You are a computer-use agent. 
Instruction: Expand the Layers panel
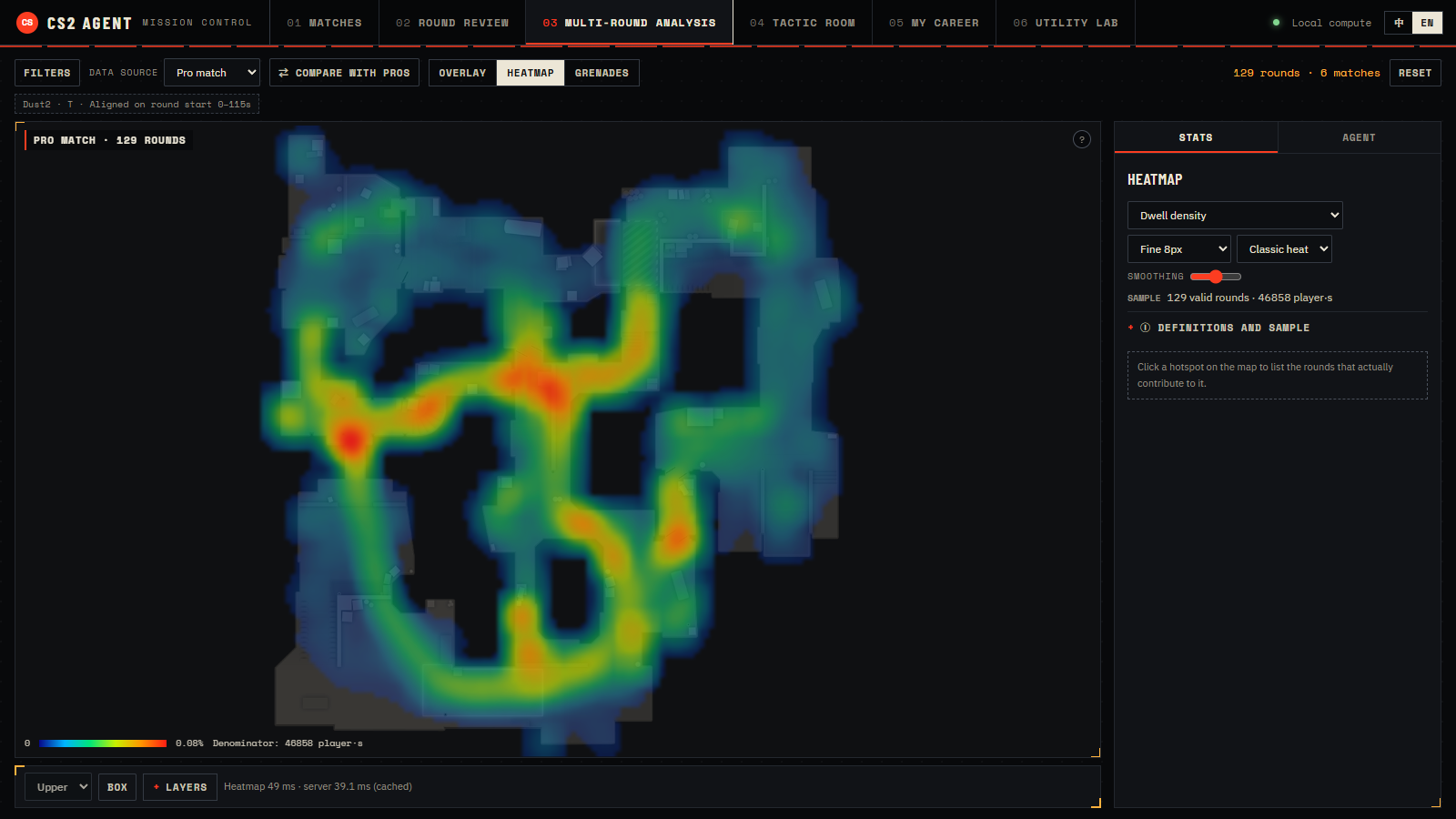[180, 787]
